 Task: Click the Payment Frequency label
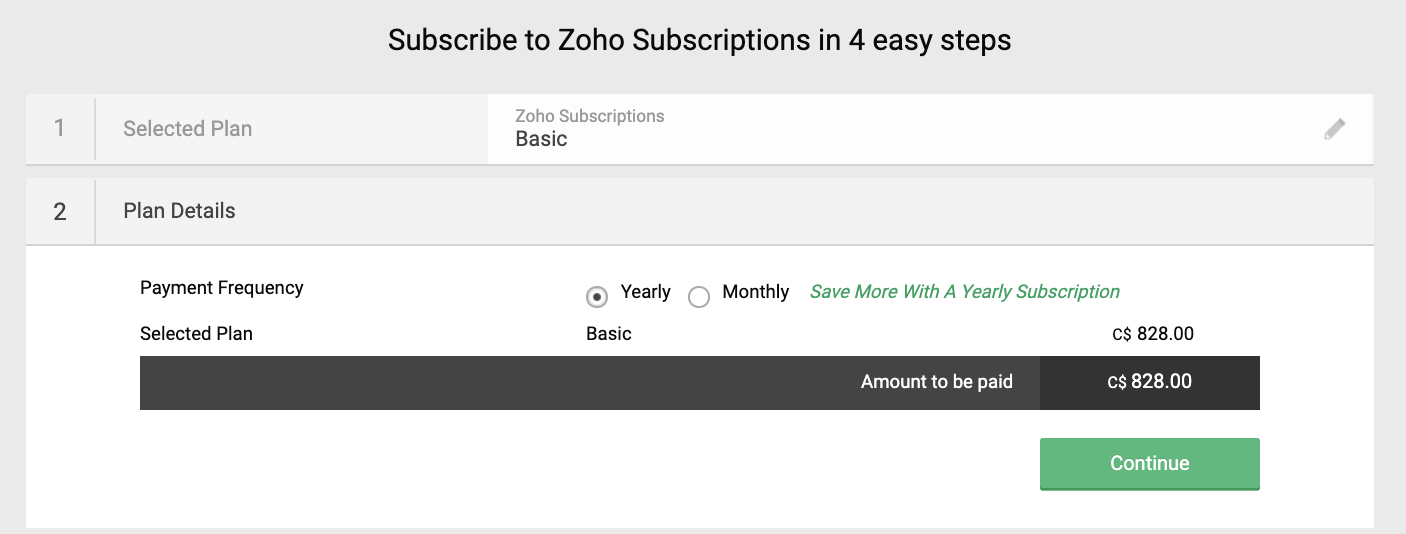coord(221,288)
